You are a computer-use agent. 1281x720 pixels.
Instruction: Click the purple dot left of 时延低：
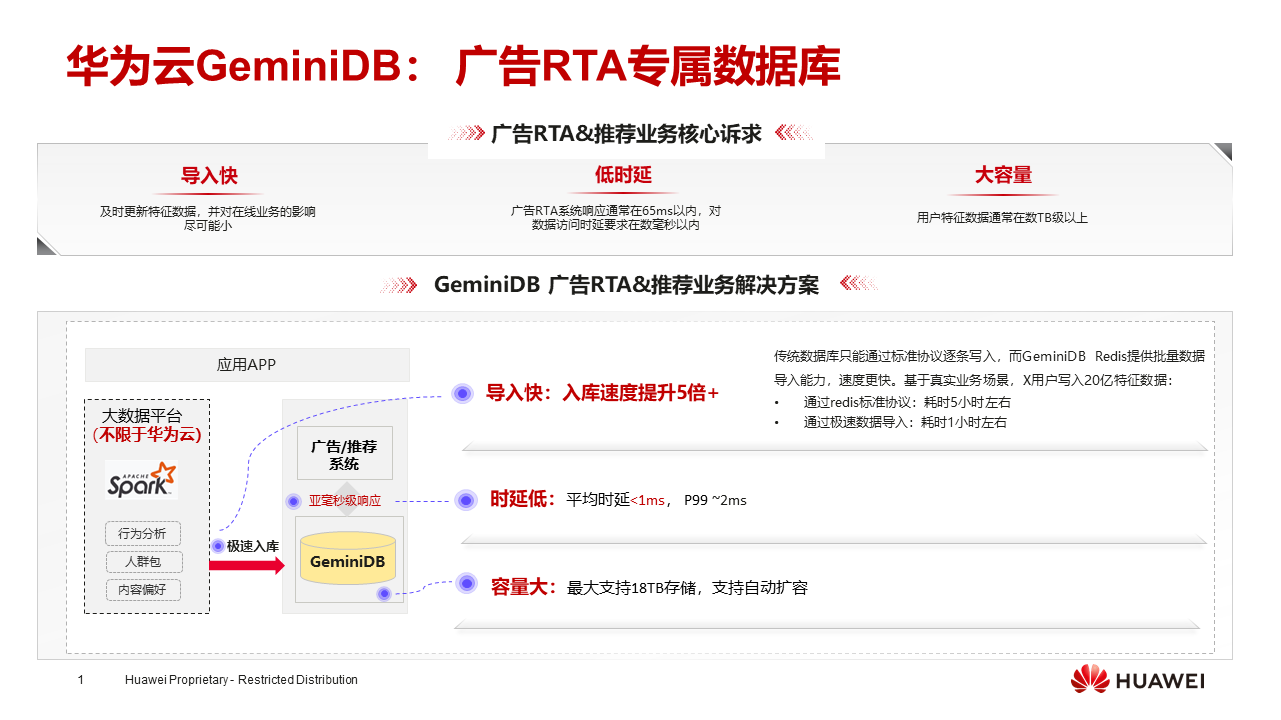465,500
